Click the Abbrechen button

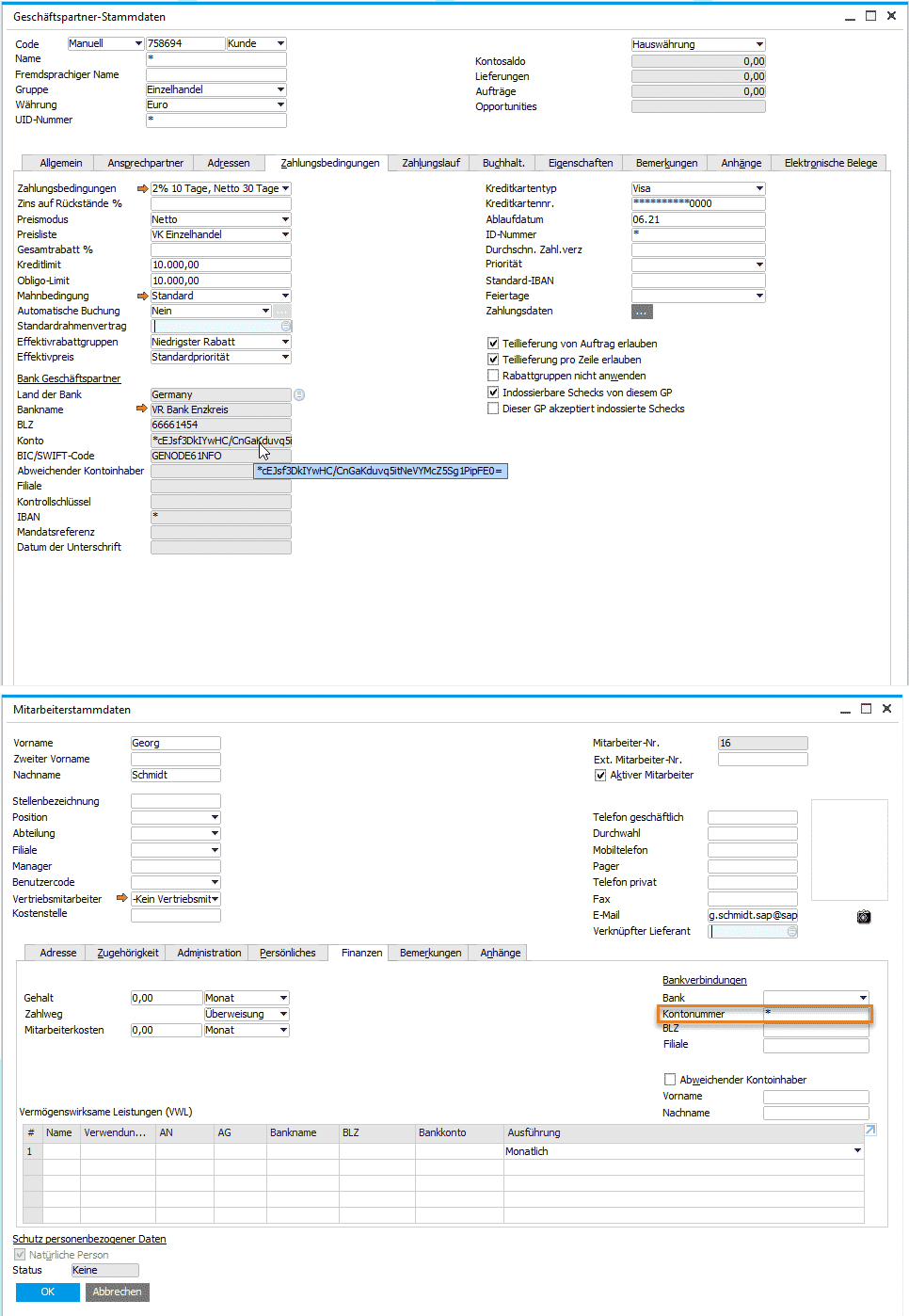pos(118,1292)
